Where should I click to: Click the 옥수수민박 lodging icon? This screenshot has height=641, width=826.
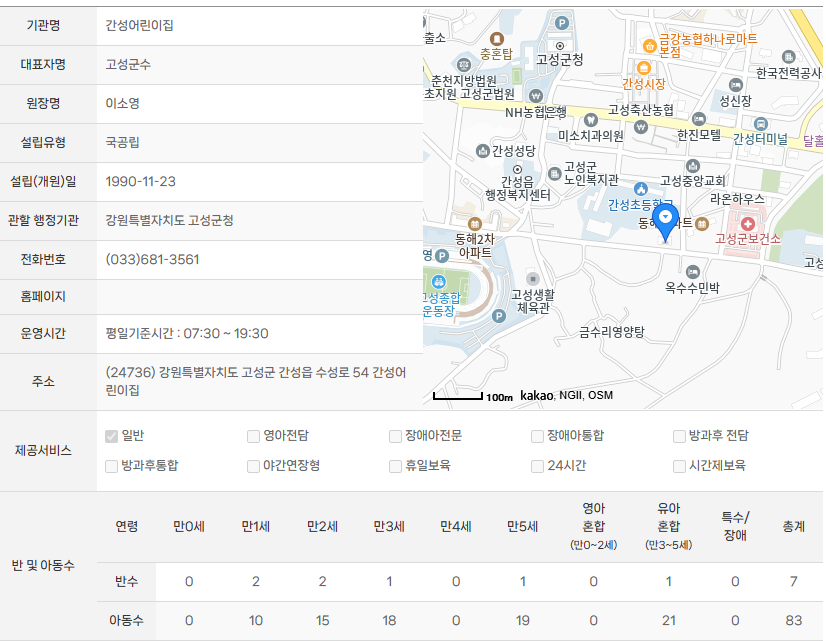[x=693, y=271]
